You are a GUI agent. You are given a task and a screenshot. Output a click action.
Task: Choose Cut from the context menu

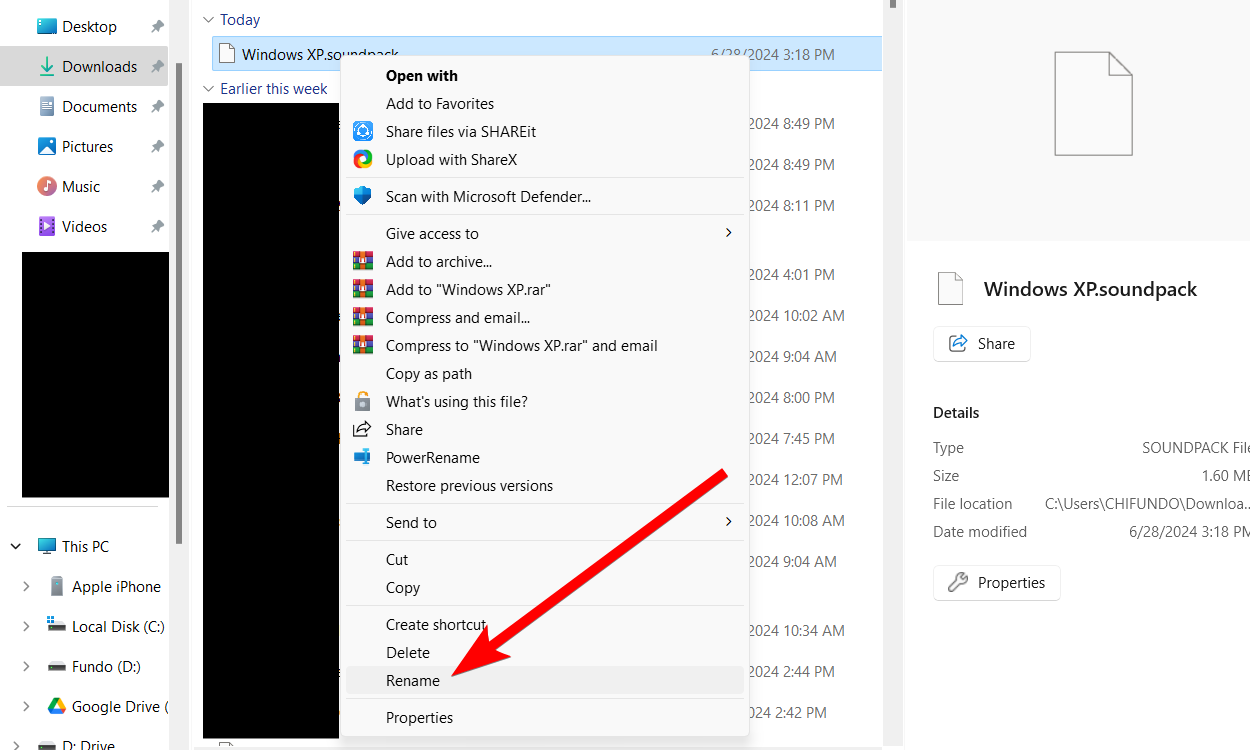(x=545, y=559)
